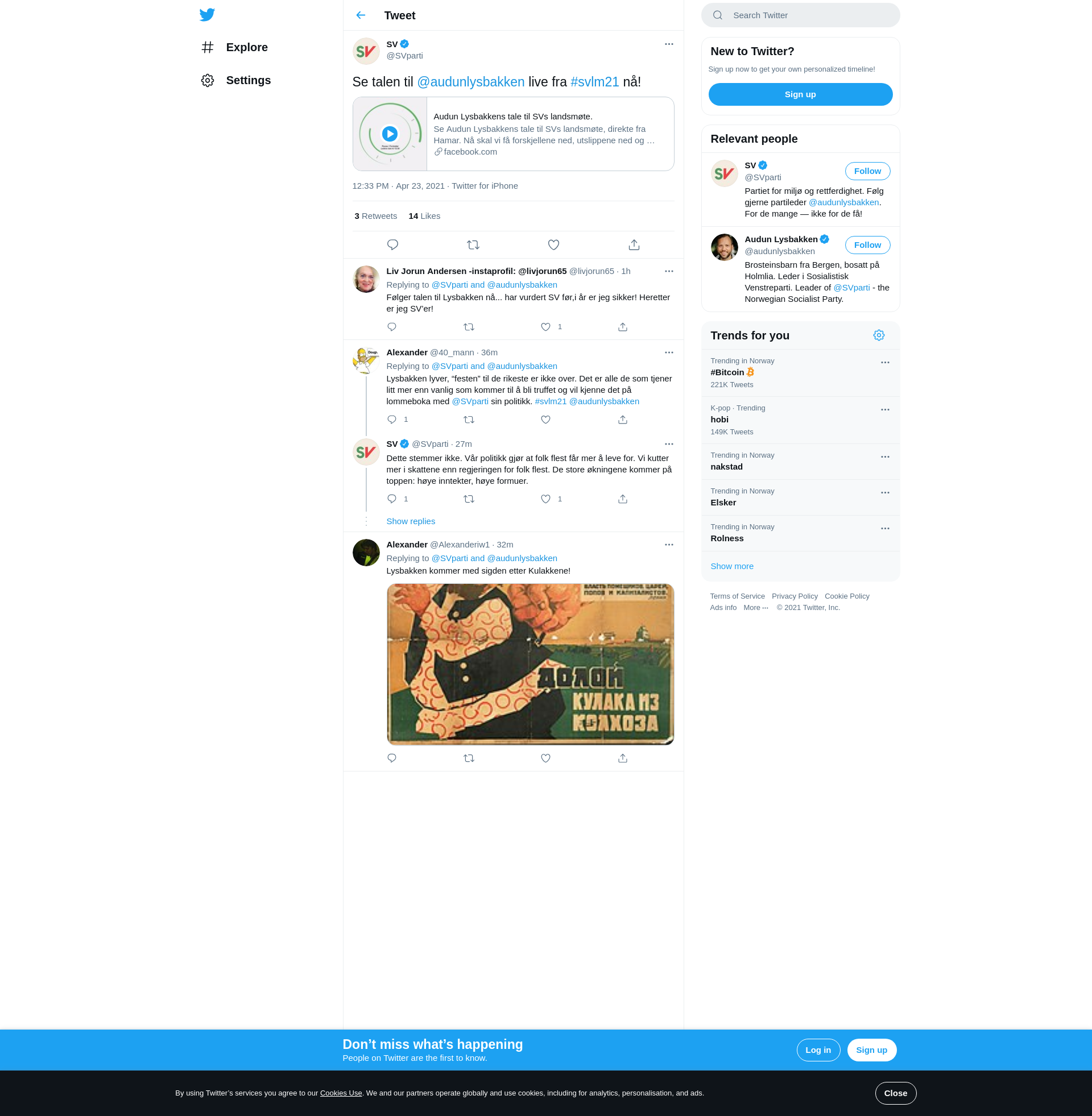Screen dimensions: 1092x1116
Task: Open Audun Lysbakken's profile photo
Action: click(x=725, y=247)
